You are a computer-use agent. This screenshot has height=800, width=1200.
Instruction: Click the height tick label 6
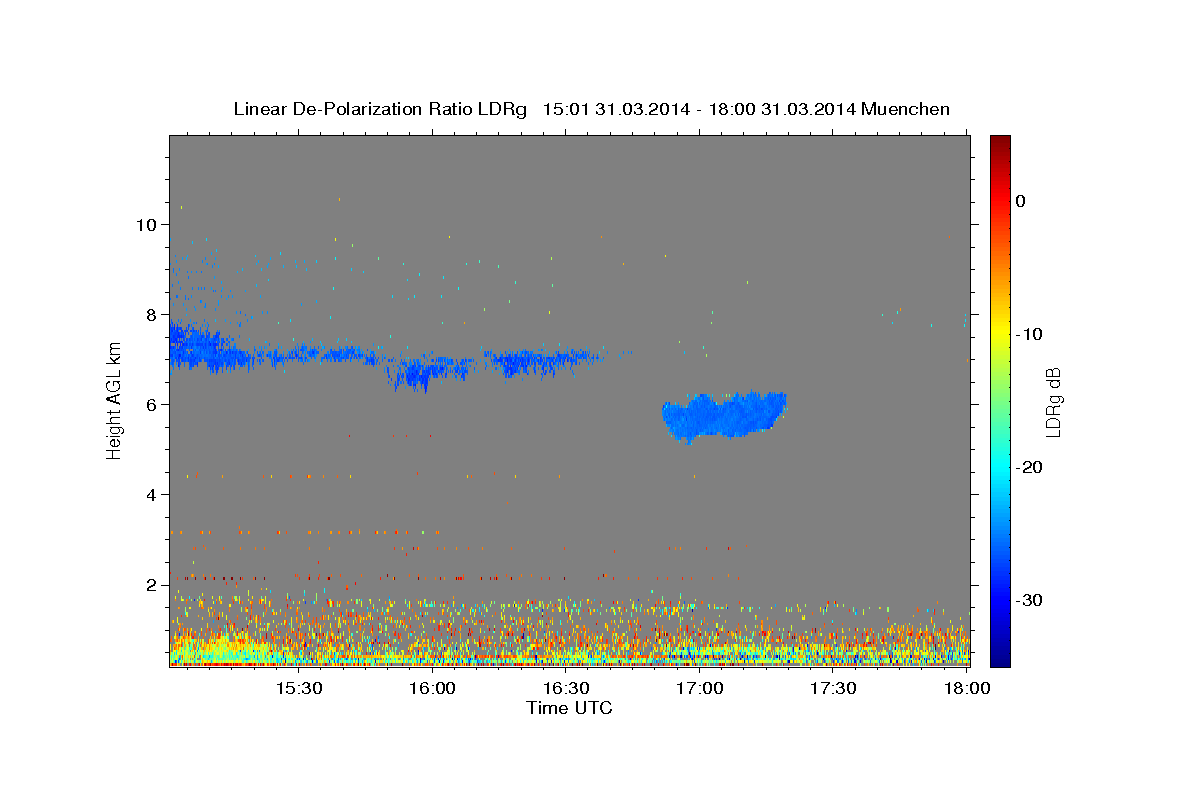click(x=152, y=405)
